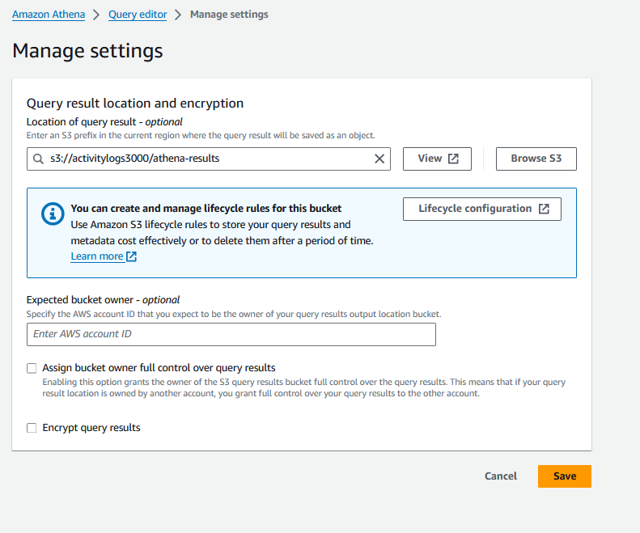Click the 'Encrypt query results' label text
Viewport: 640px width, 533px height.
coord(91,428)
